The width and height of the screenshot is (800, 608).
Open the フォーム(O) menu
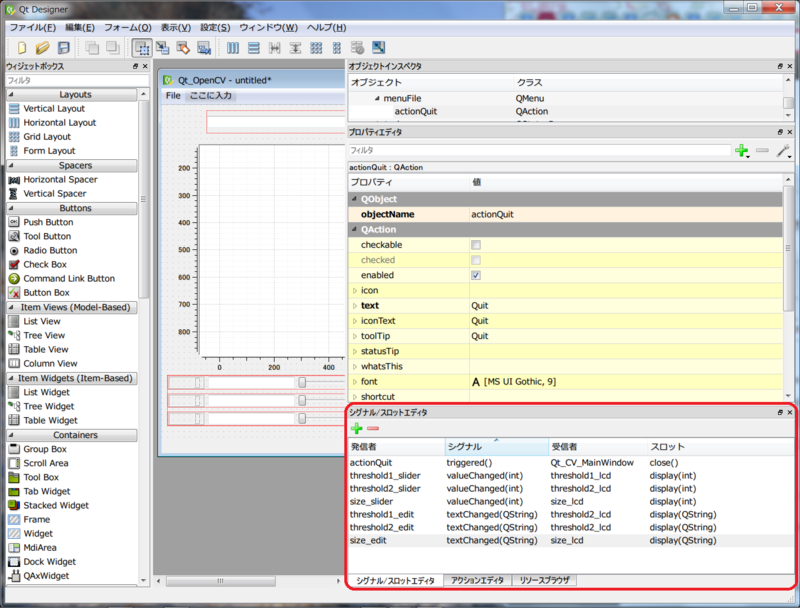coord(128,28)
